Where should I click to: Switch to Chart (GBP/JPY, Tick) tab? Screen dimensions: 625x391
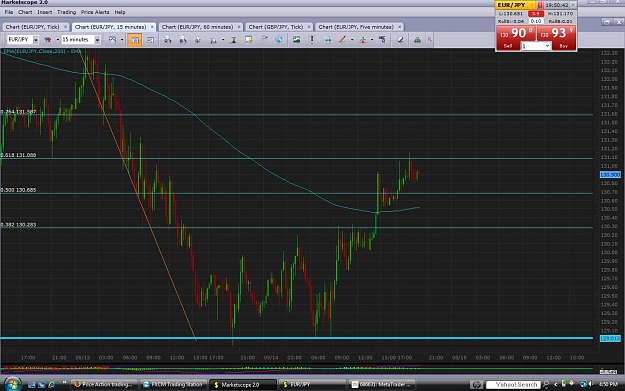(276, 27)
